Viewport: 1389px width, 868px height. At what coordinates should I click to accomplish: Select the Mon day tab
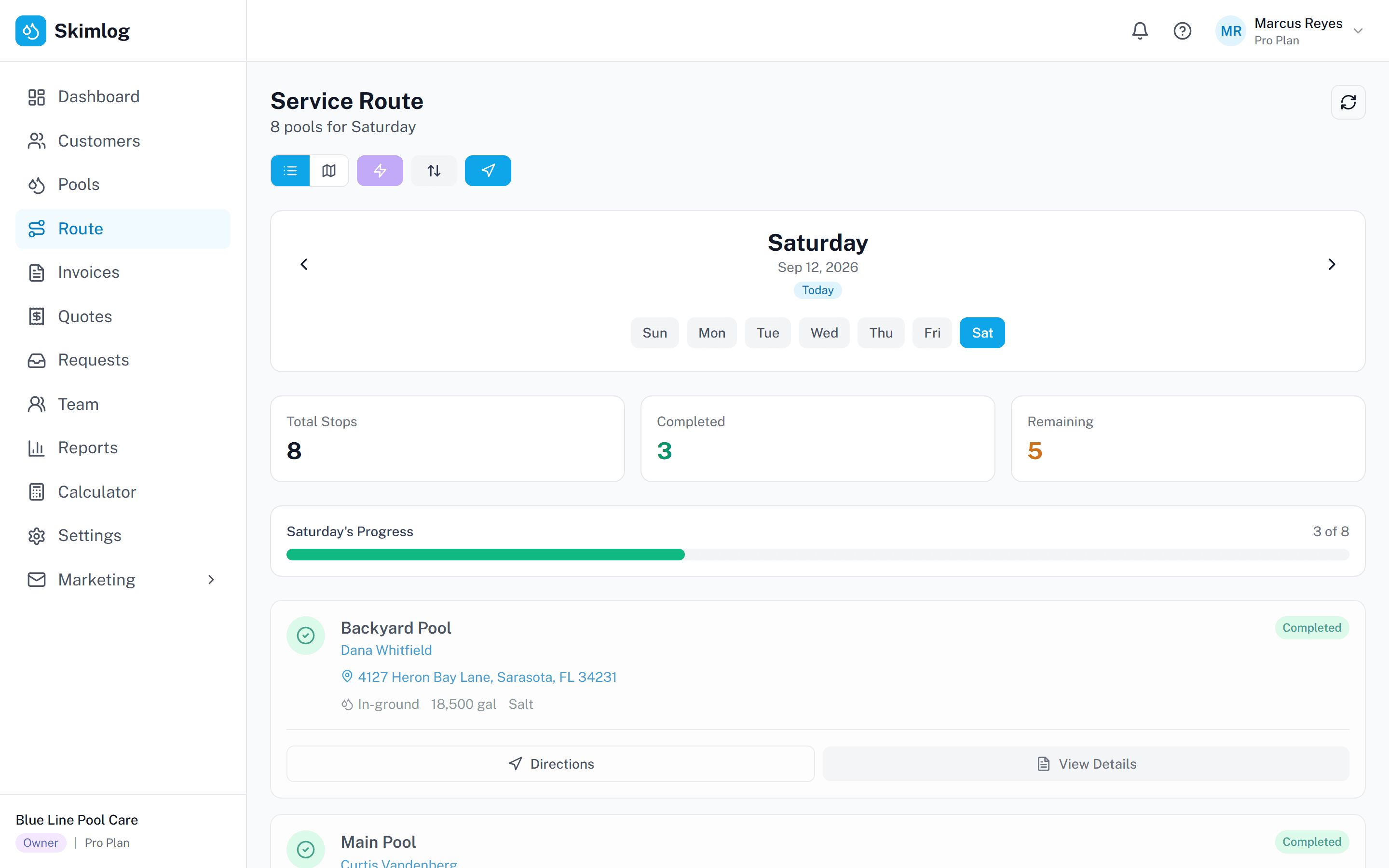click(x=712, y=333)
